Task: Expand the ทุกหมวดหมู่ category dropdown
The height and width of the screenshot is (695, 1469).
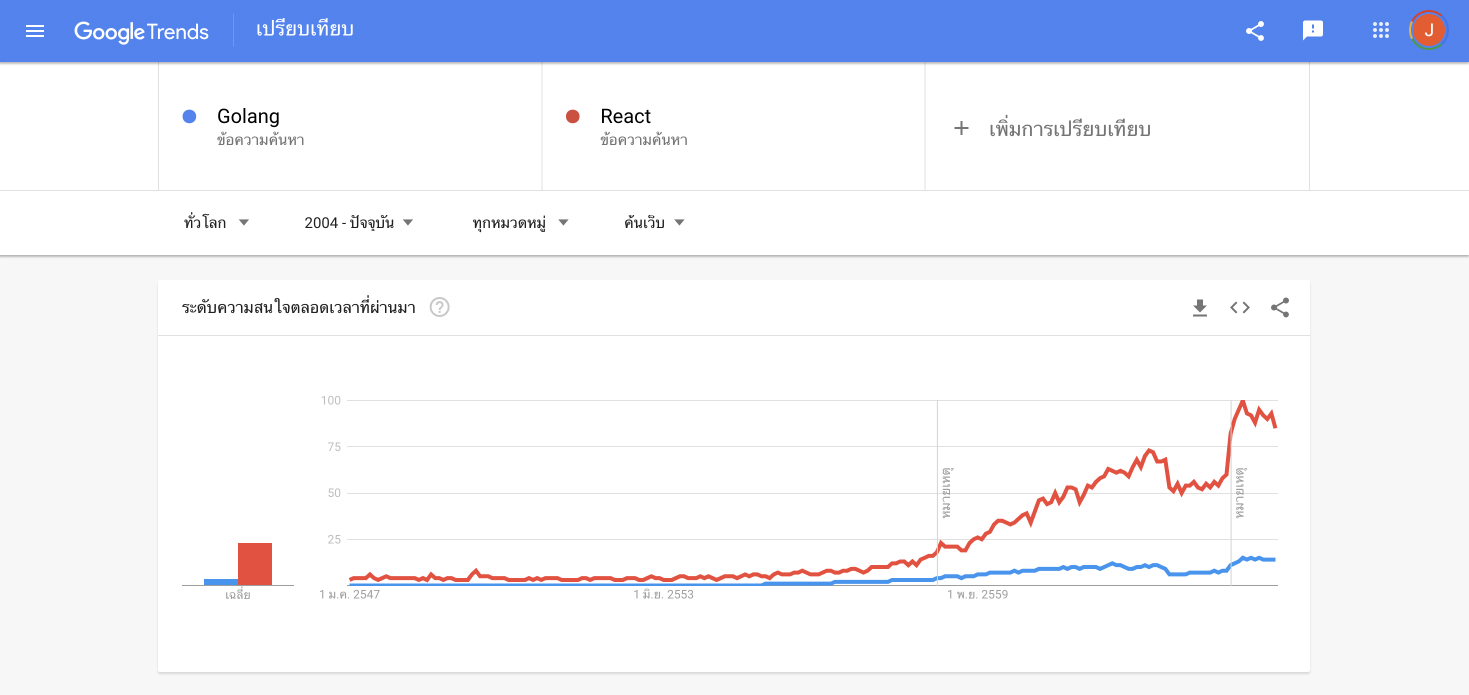Action: click(520, 223)
